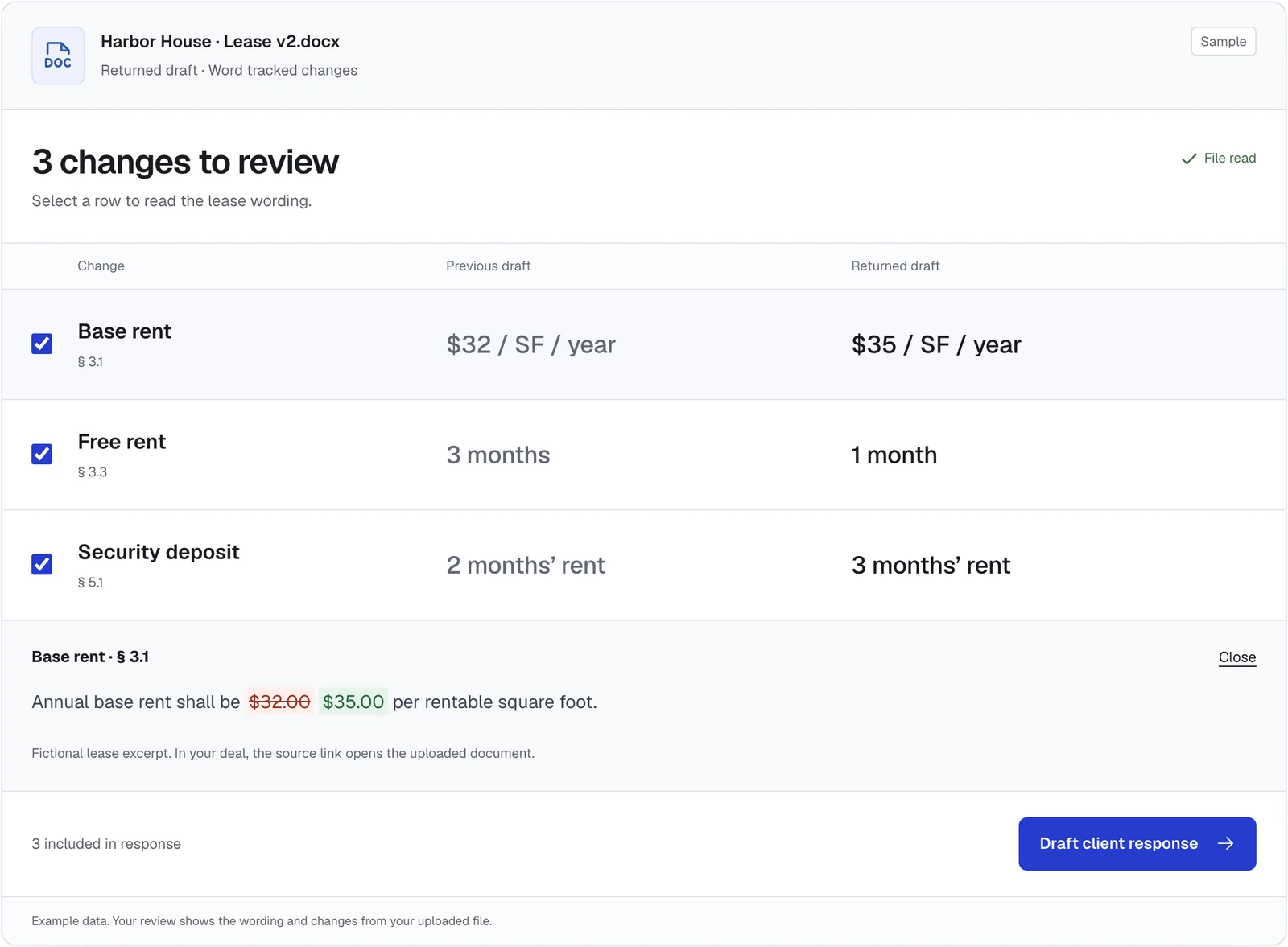Screen dimensions: 1288x947
Task: Click the Previous draft column header
Action: [x=489, y=266]
